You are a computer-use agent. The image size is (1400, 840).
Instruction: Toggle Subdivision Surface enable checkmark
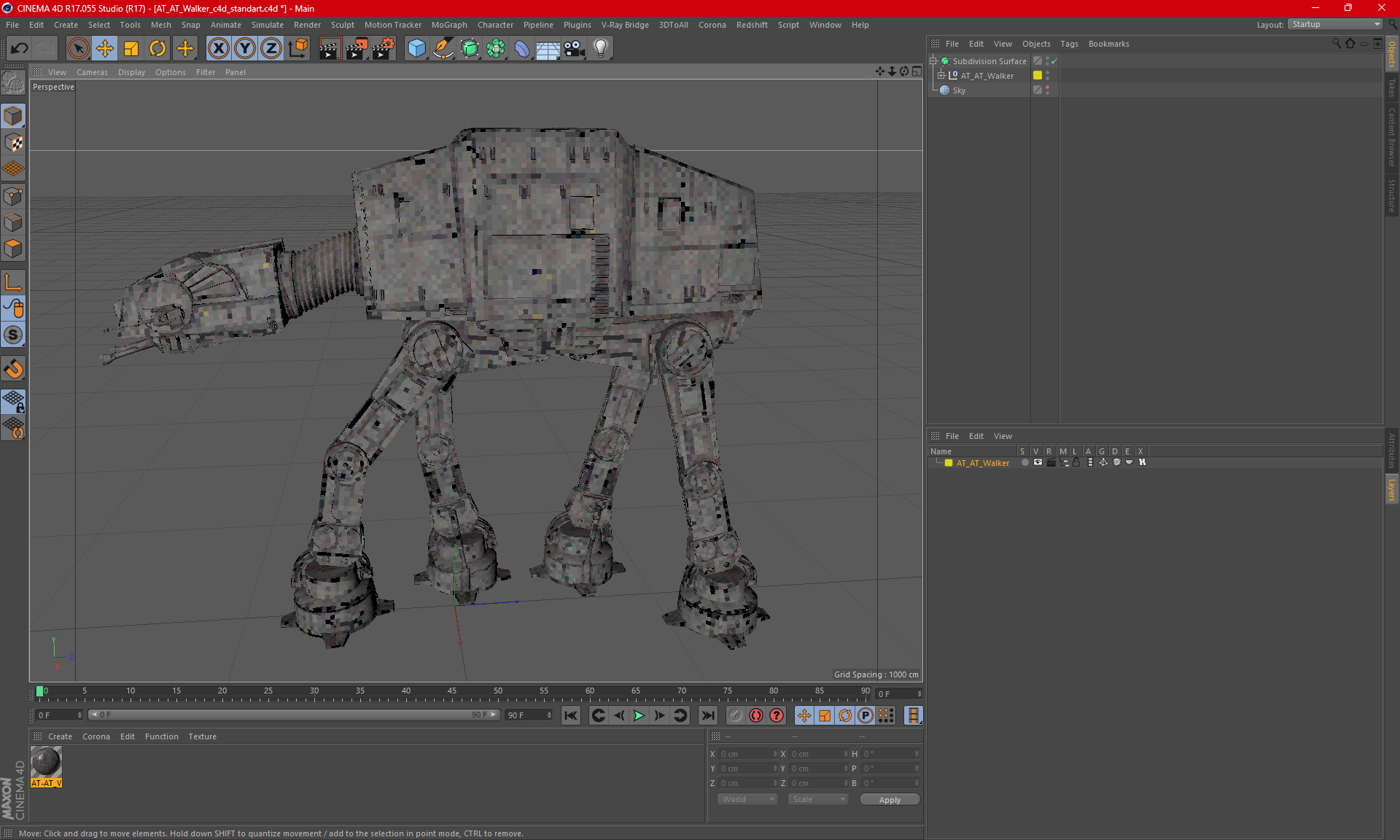[1054, 61]
